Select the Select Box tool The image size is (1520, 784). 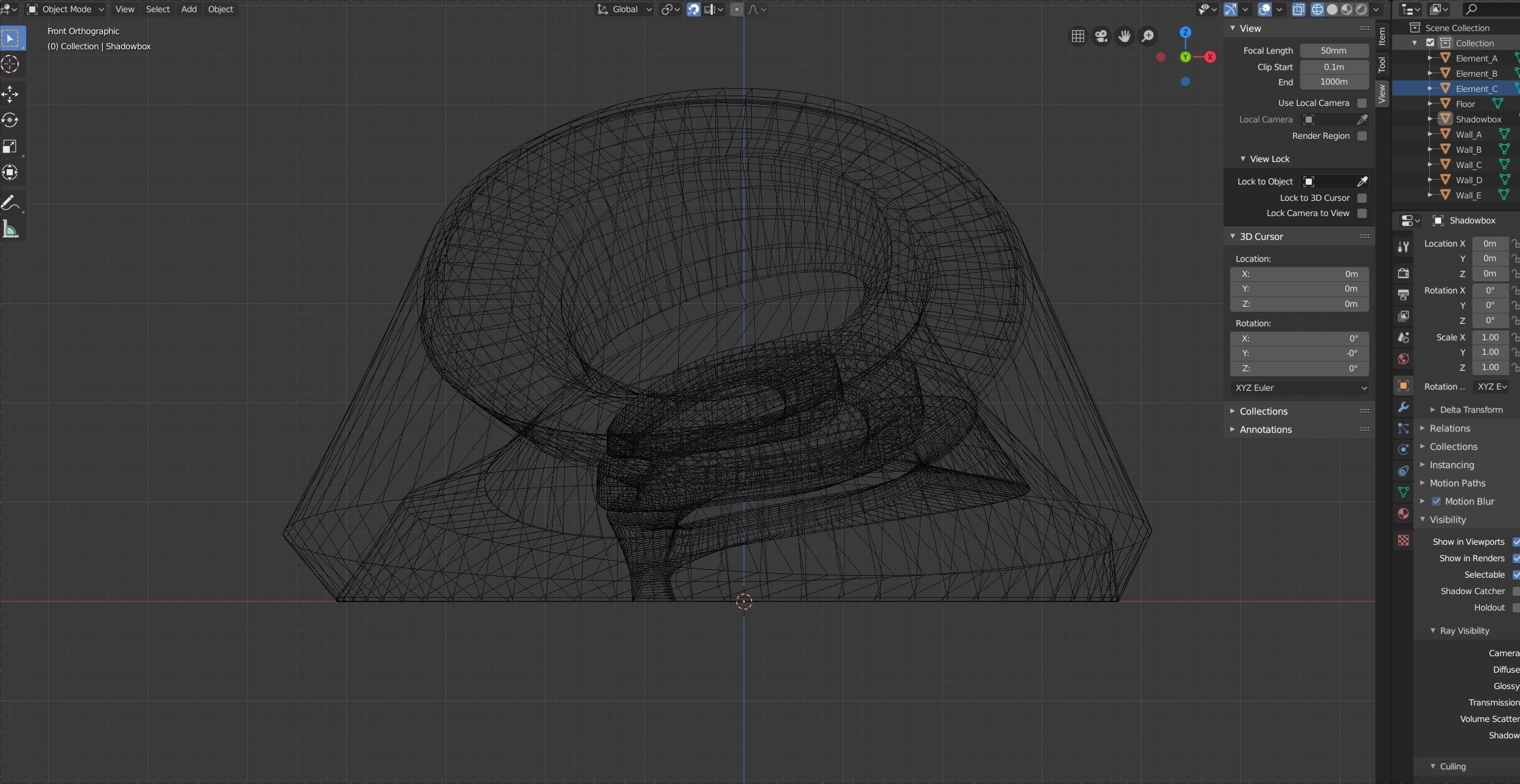tap(11, 38)
